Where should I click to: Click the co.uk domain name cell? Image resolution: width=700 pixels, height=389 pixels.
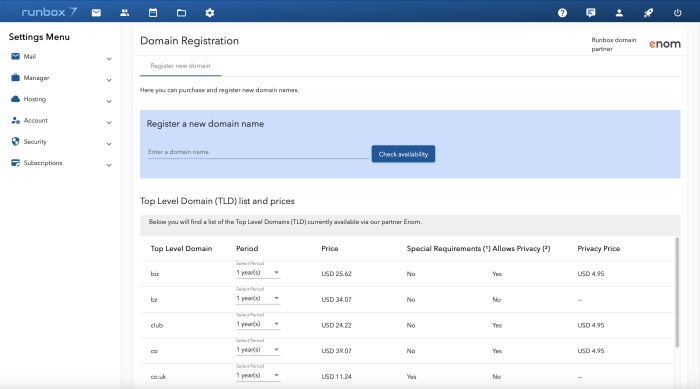pyautogui.click(x=158, y=376)
